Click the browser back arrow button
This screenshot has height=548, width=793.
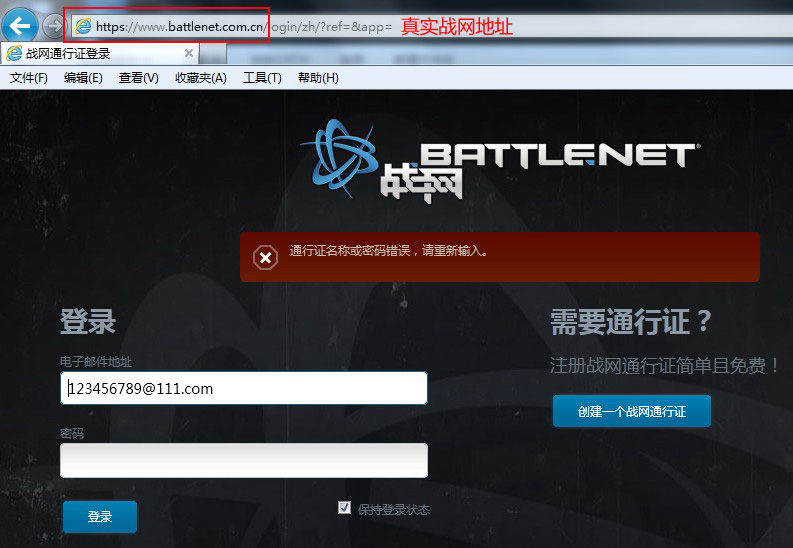pyautogui.click(x=20, y=24)
